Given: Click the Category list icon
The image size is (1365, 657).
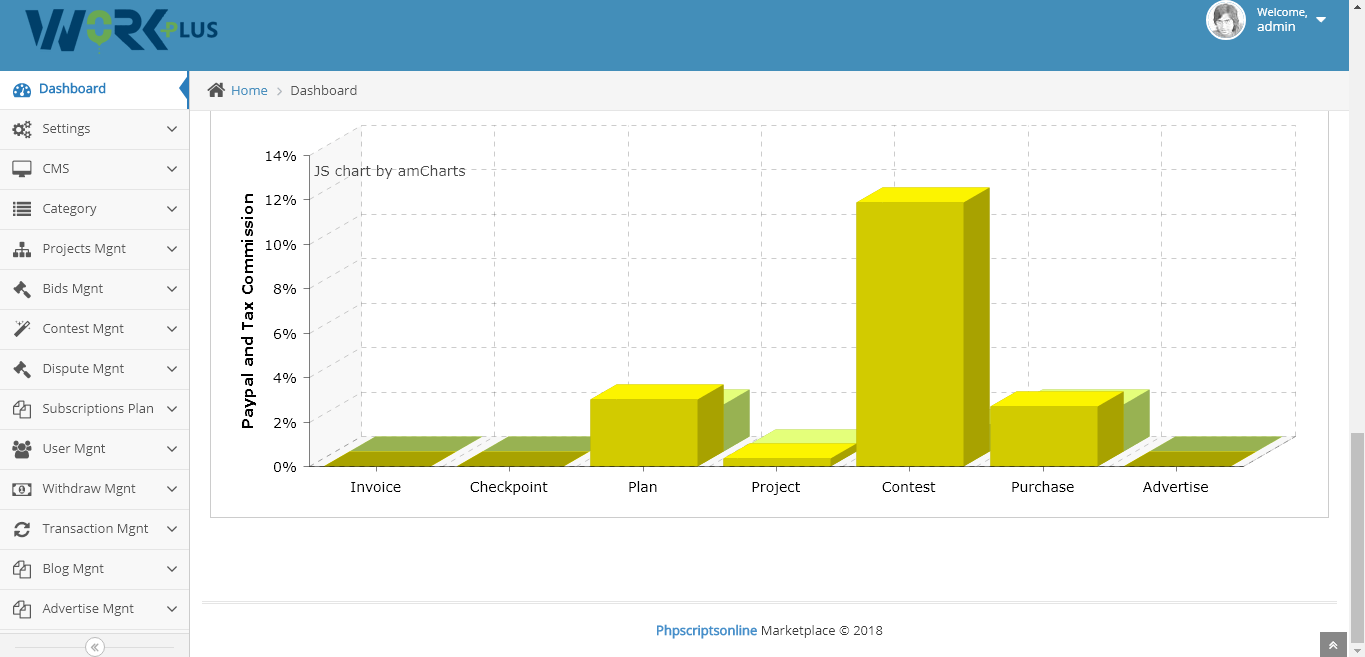Looking at the screenshot, I should pos(22,209).
